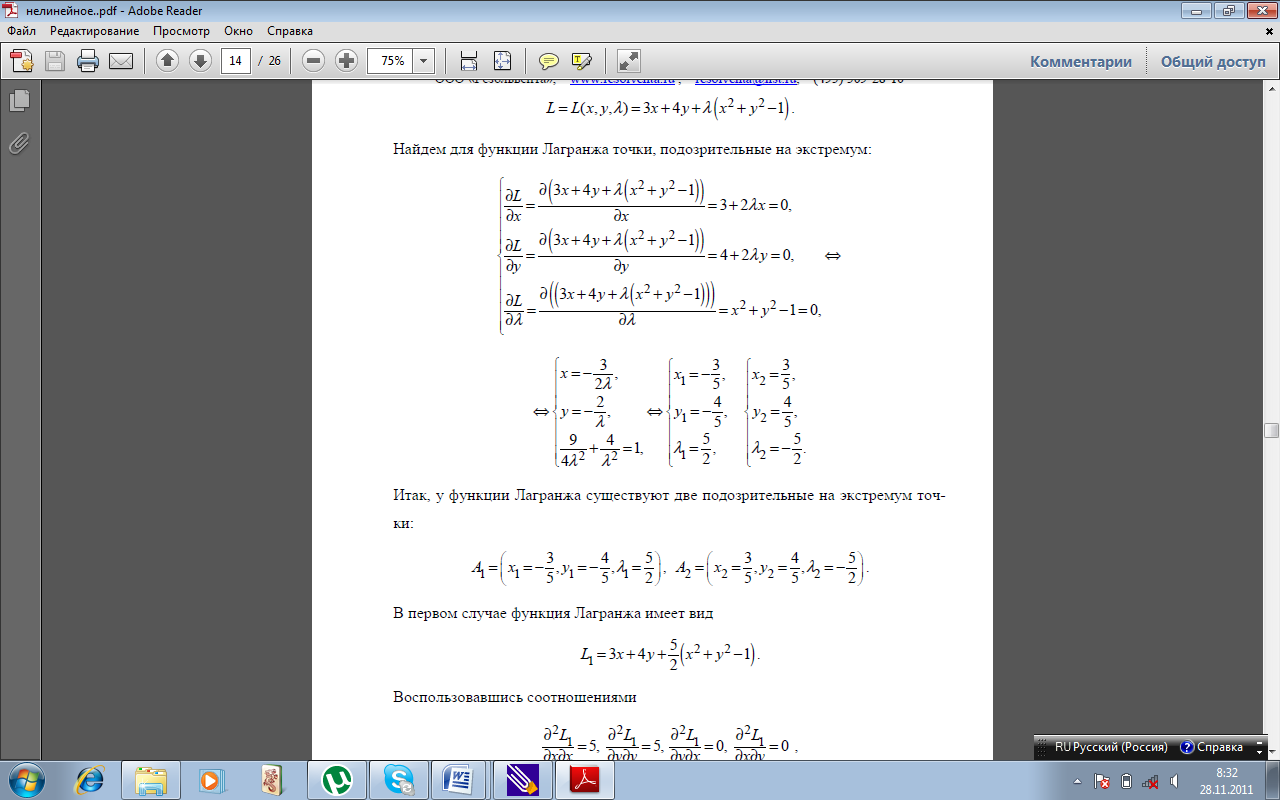Open the Общий доступ panel
Screen dimensions: 1280x800
[x=1213, y=61]
